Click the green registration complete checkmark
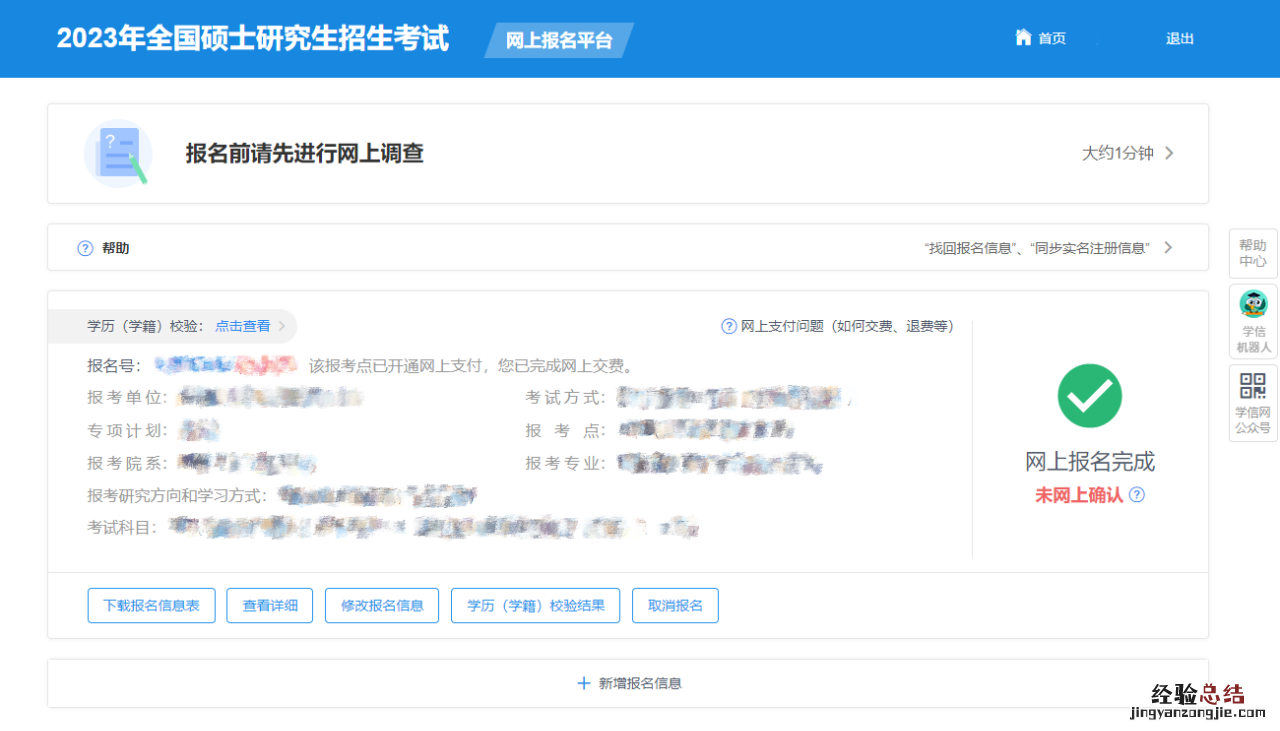The height and width of the screenshot is (731, 1280). coord(1089,396)
